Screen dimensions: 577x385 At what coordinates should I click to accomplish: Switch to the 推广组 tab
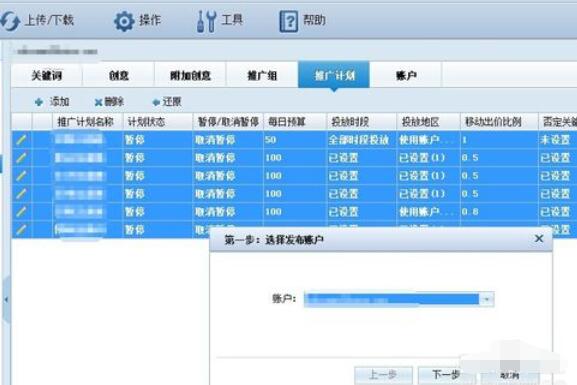[262, 75]
